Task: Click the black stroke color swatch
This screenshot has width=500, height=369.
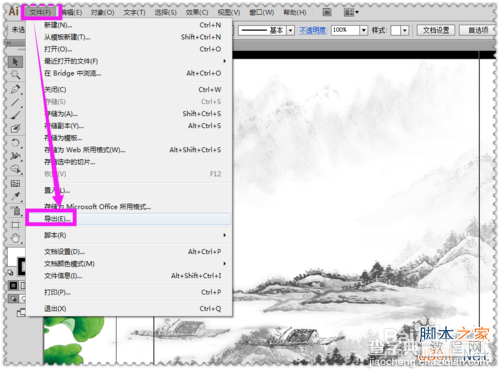Action: pyautogui.click(x=22, y=266)
